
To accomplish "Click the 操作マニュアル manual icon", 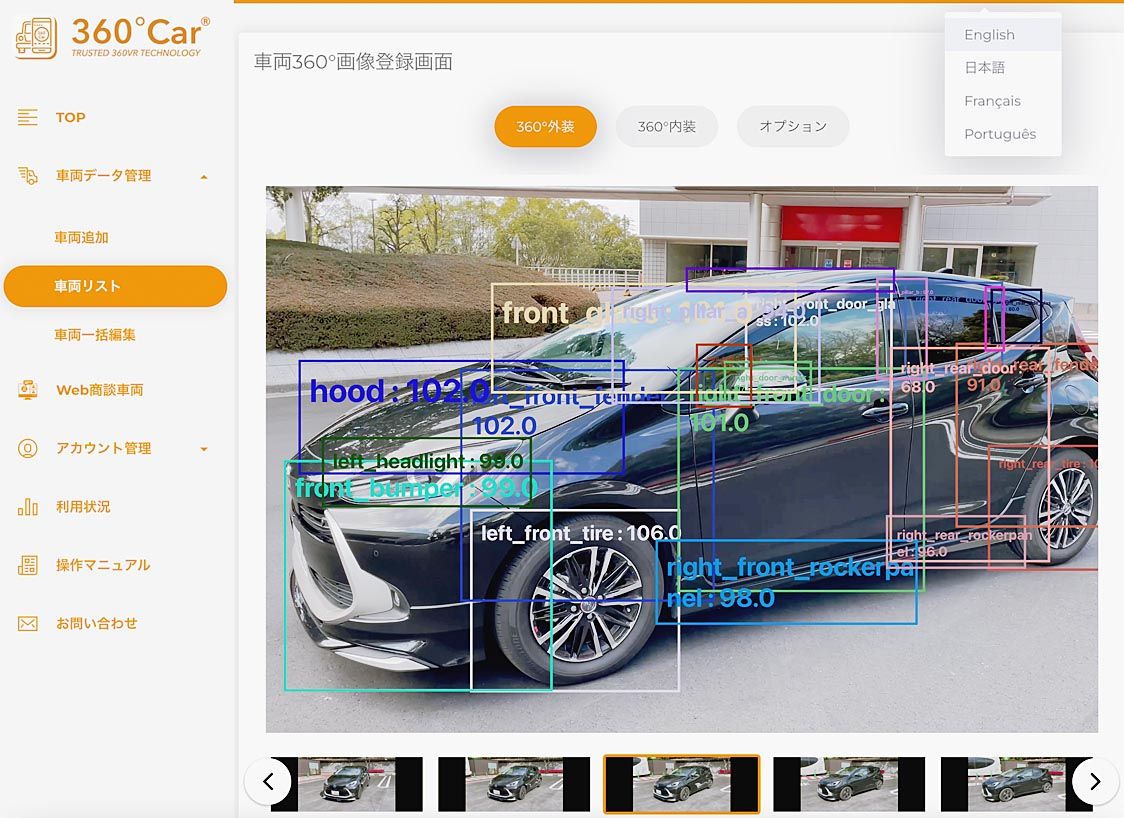I will pyautogui.click(x=28, y=565).
